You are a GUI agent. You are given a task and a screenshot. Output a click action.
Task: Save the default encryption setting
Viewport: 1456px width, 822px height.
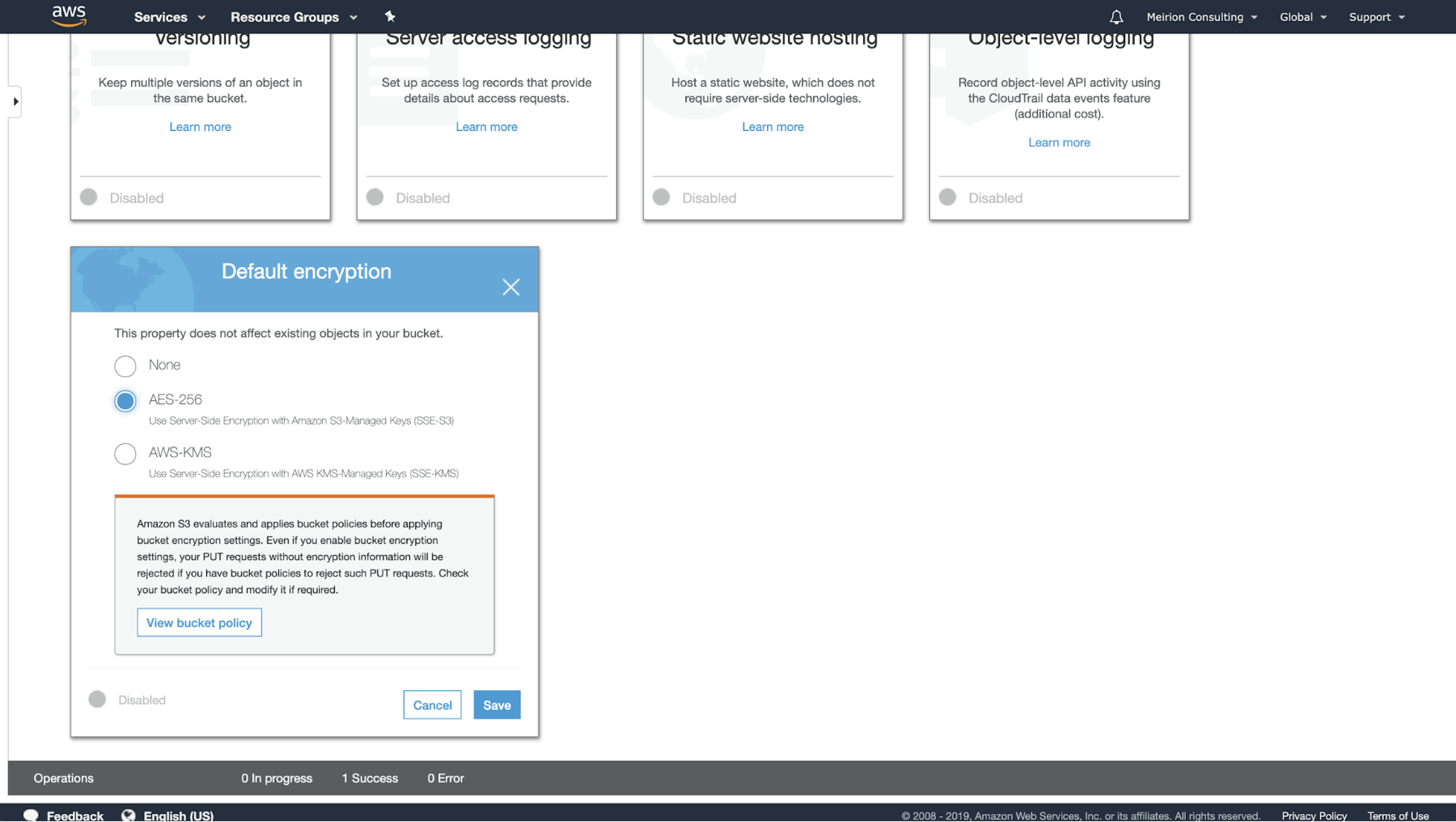coord(497,705)
